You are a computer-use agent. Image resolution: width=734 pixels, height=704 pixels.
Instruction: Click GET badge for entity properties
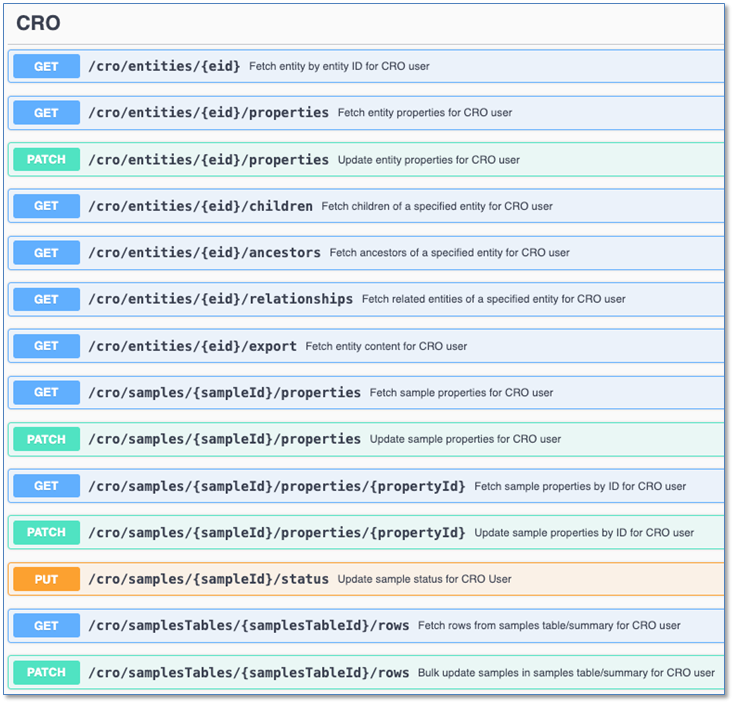click(46, 113)
